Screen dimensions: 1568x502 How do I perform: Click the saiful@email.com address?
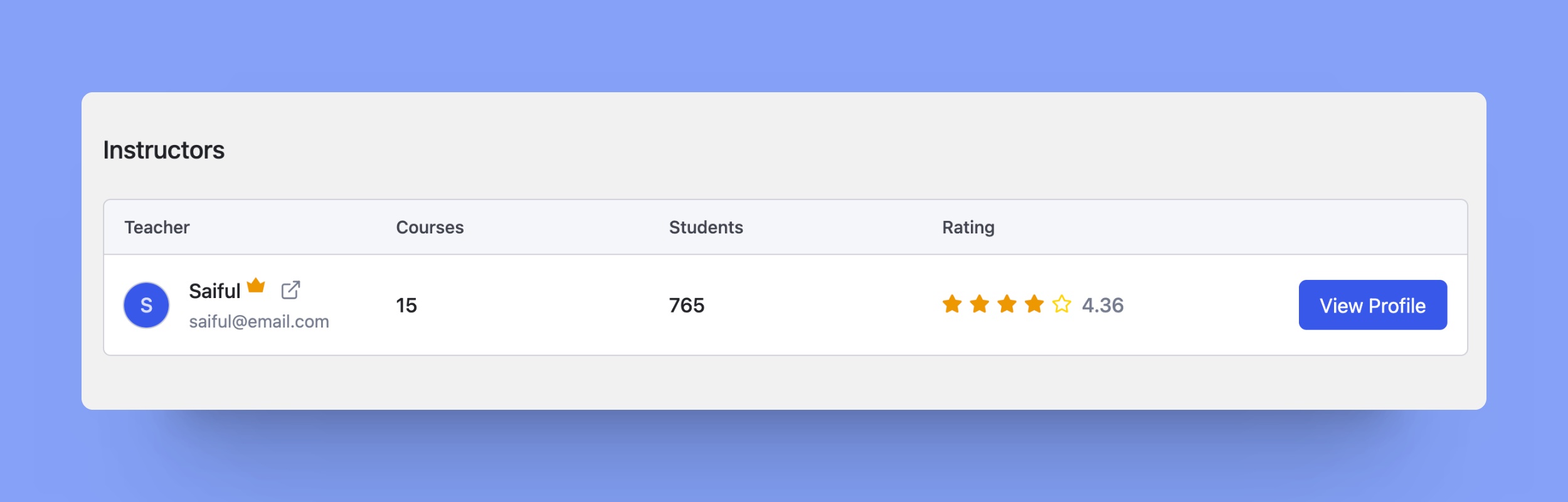pyautogui.click(x=259, y=321)
